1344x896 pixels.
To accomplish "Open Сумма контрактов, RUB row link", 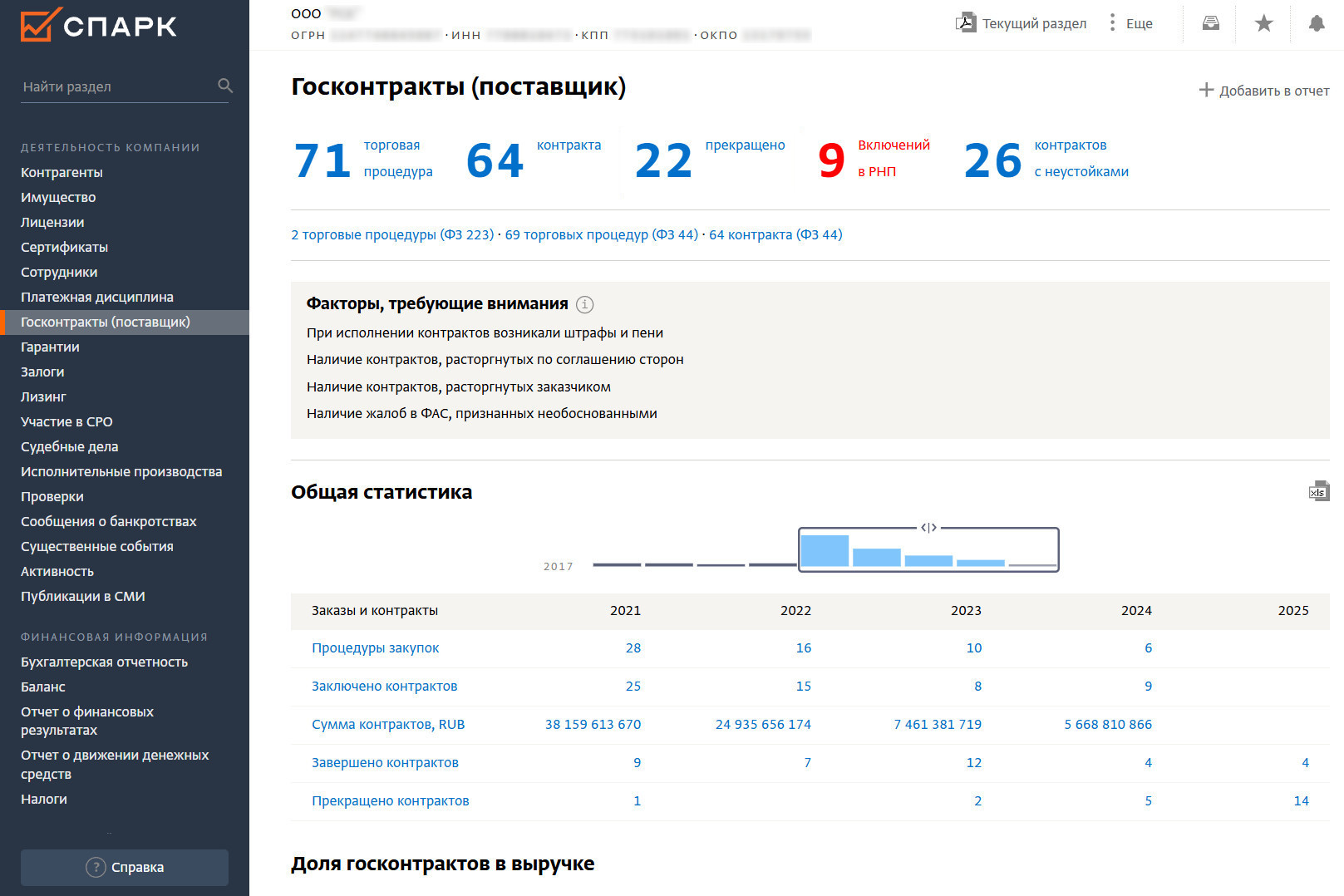I will tap(388, 724).
